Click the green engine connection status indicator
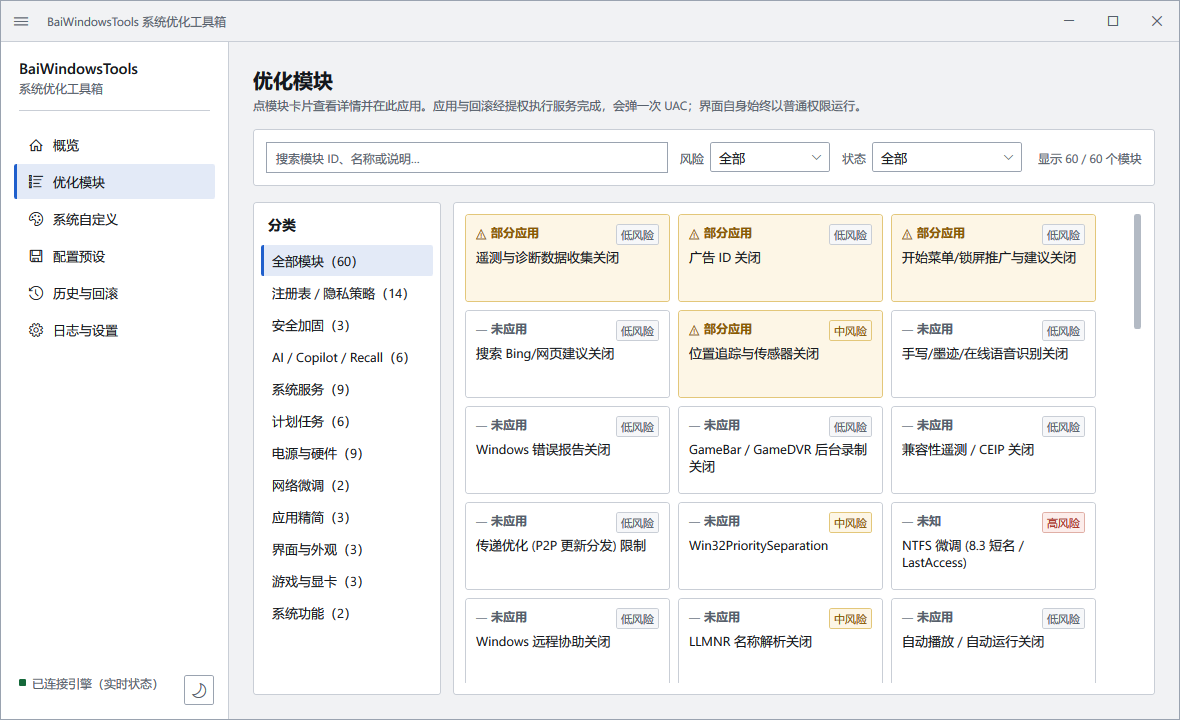 coord(23,683)
